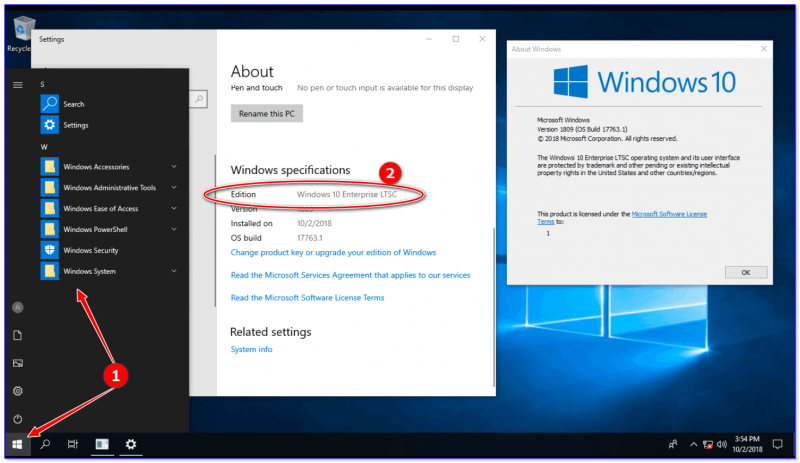Open Change product key or upgrade link
This screenshot has width=800, height=463.
click(333, 252)
